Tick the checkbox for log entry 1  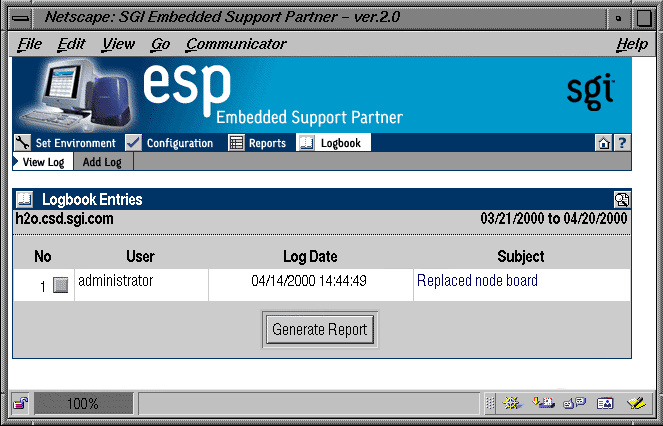click(60, 285)
